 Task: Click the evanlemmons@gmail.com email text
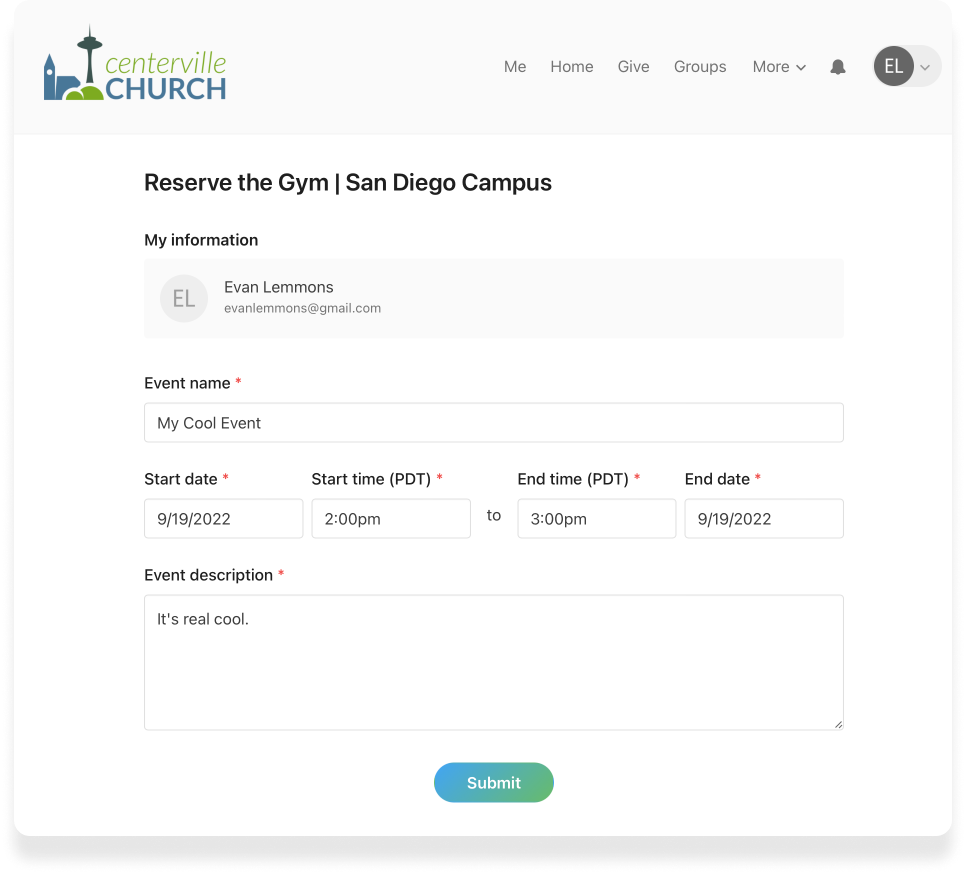(302, 308)
